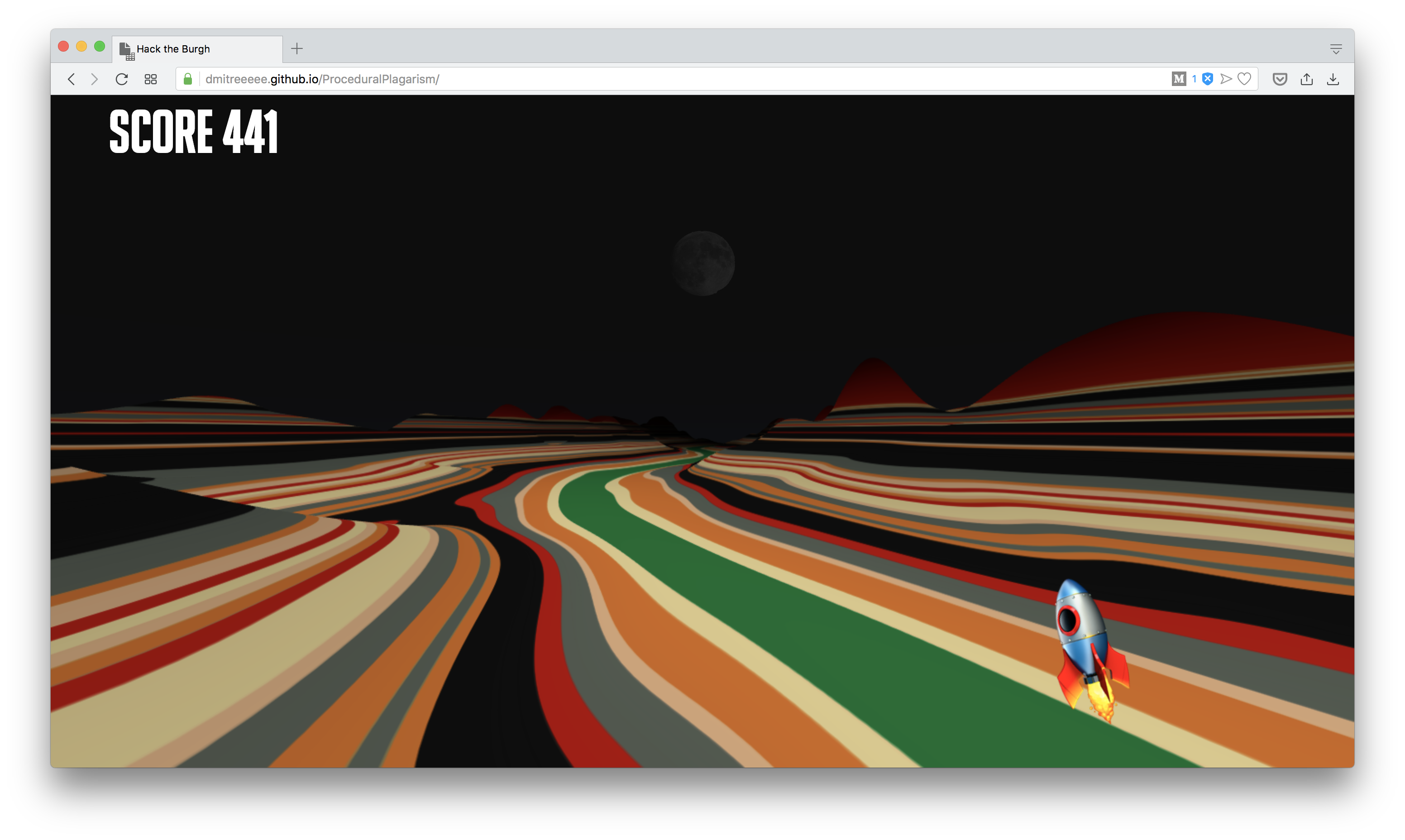1405x840 pixels.
Task: Click the Medium extension icon
Action: coord(1179,79)
